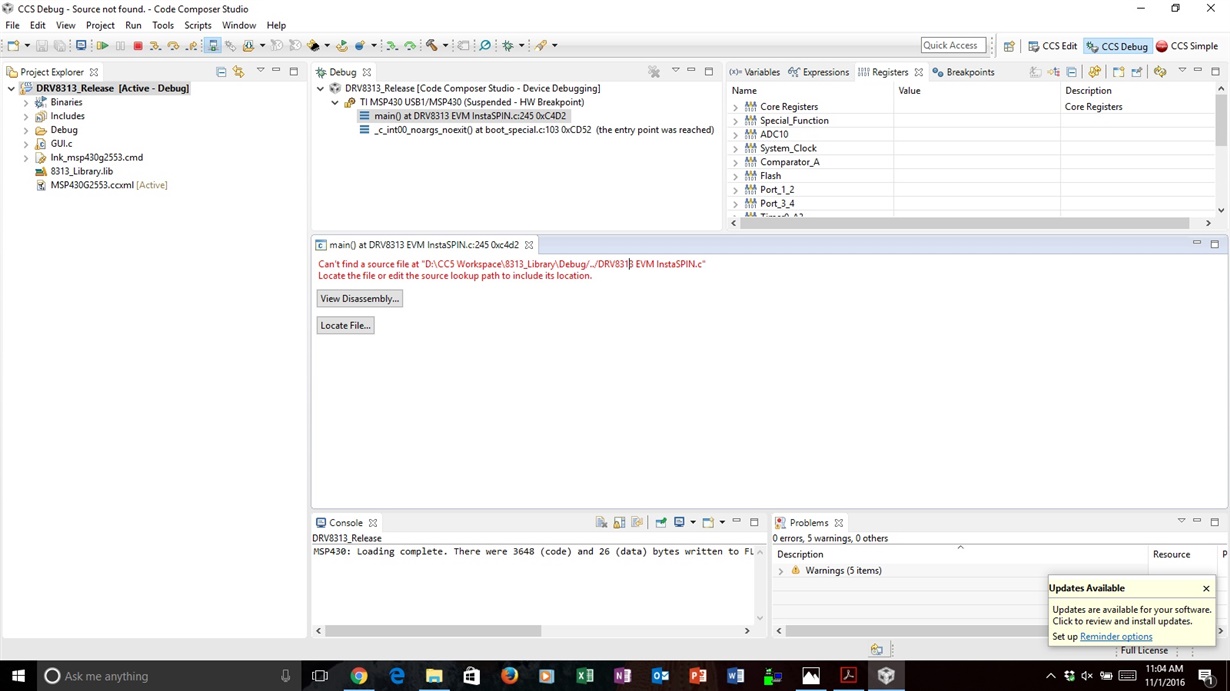Click the Windows Start button

tap(18, 676)
